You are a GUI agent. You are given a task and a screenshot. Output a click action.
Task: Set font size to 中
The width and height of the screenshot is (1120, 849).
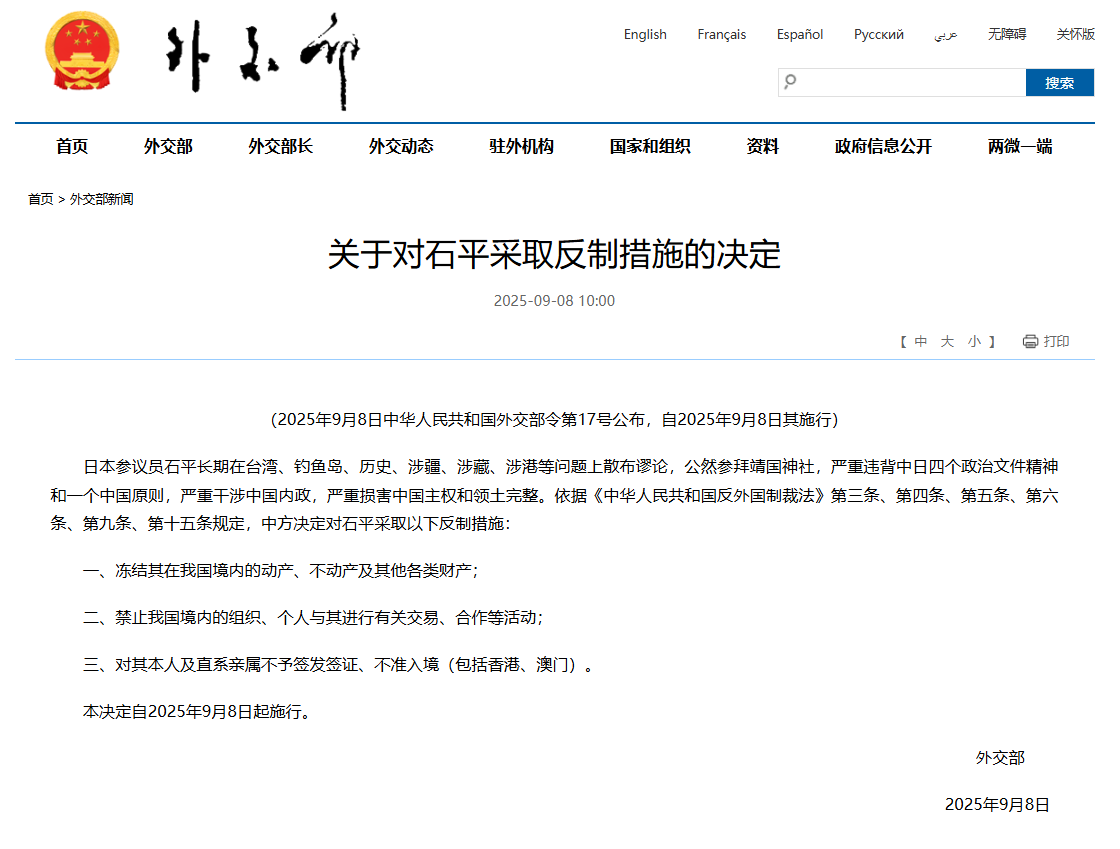pyautogui.click(x=921, y=342)
